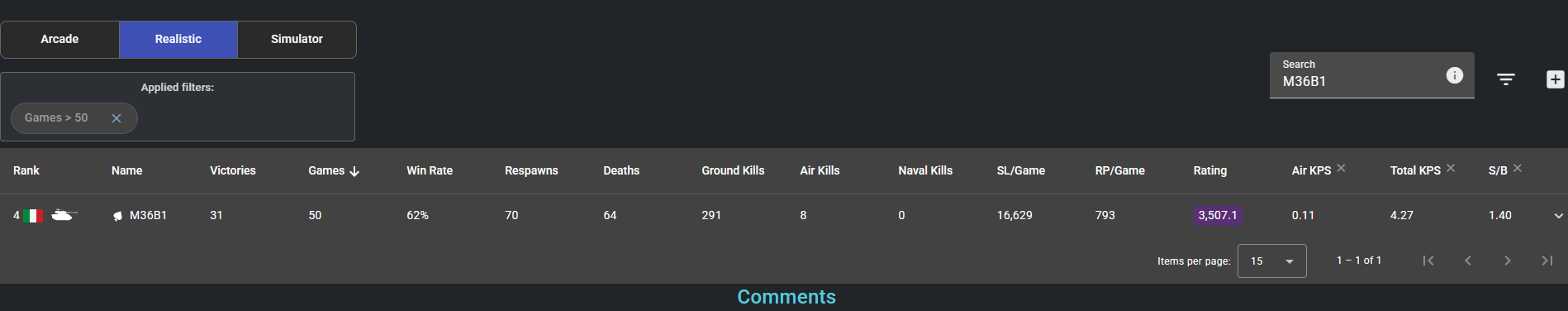Image resolution: width=1568 pixels, height=311 pixels.
Task: Go to the next page arrow
Action: 1508,261
